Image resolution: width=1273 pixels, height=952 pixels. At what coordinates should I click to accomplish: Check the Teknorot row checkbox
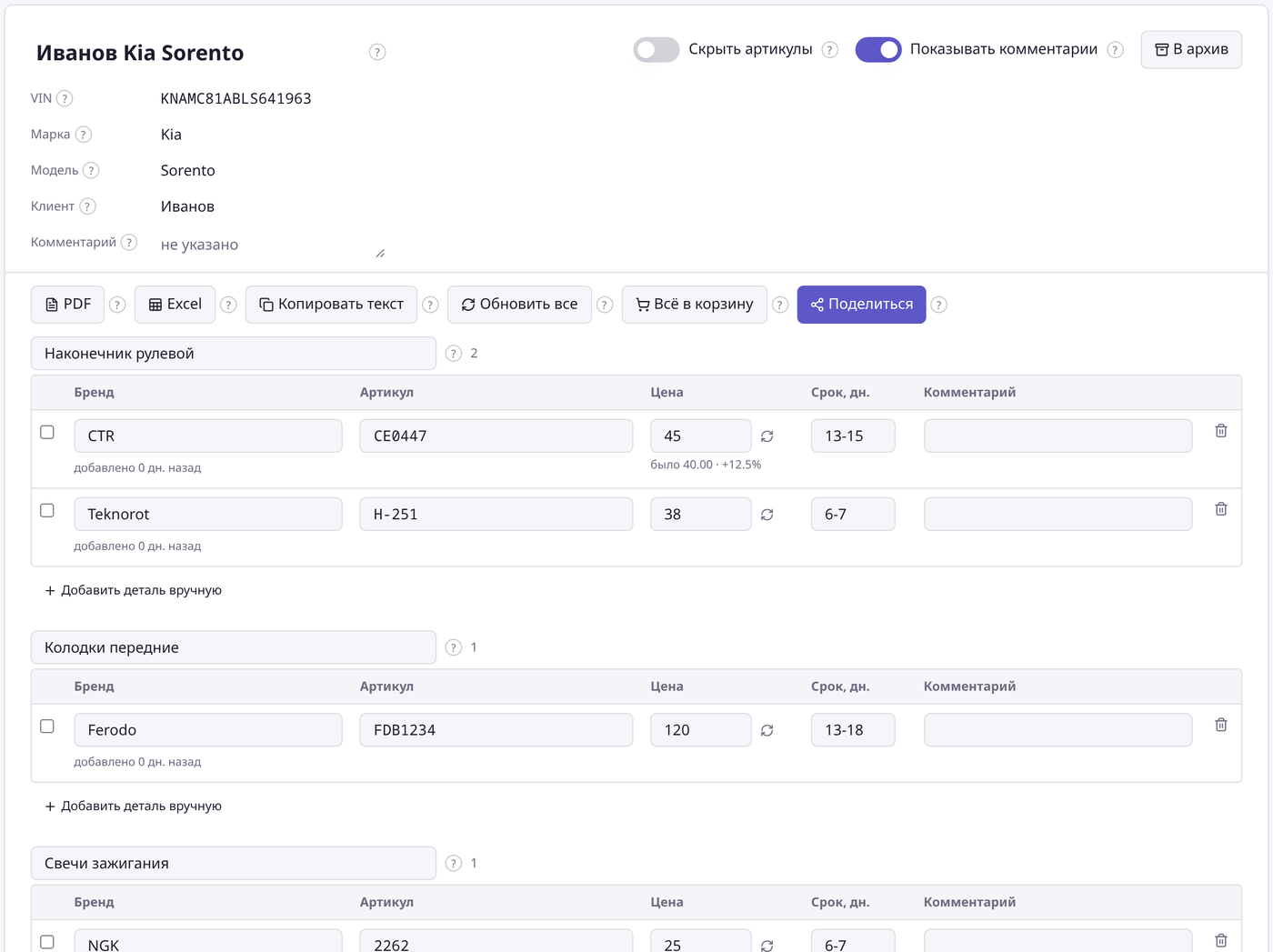(47, 510)
